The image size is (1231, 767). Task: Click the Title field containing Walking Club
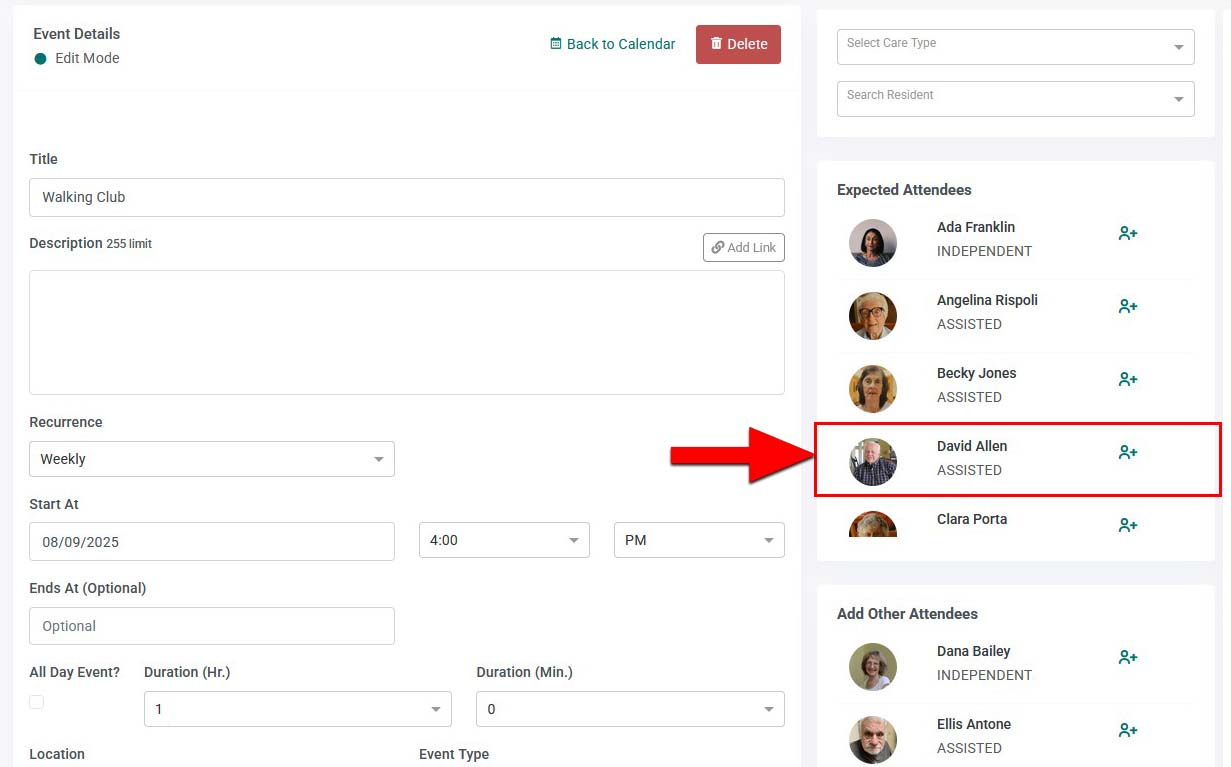407,197
